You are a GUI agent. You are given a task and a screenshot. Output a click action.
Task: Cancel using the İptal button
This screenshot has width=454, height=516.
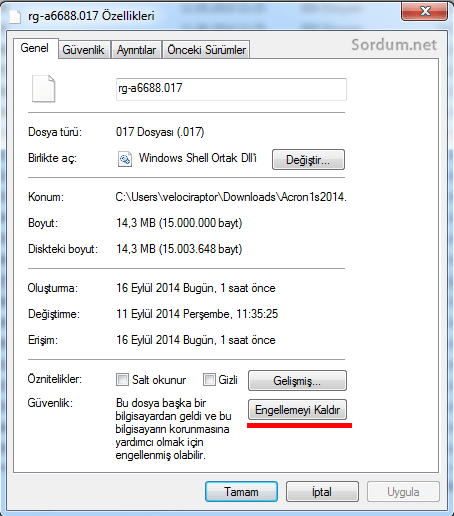point(322,492)
